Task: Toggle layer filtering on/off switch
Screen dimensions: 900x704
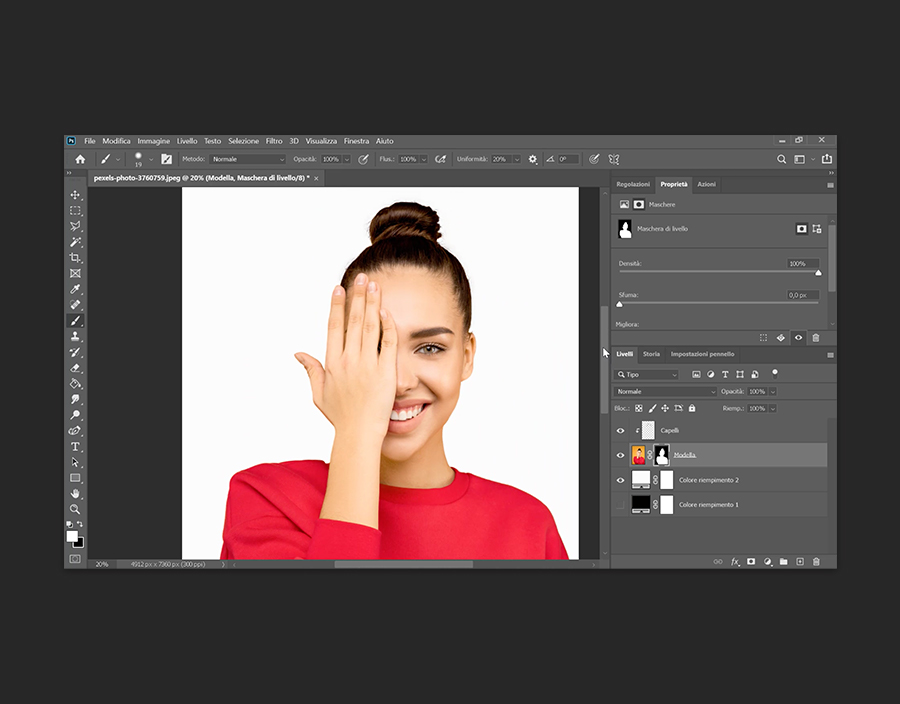Action: click(775, 374)
